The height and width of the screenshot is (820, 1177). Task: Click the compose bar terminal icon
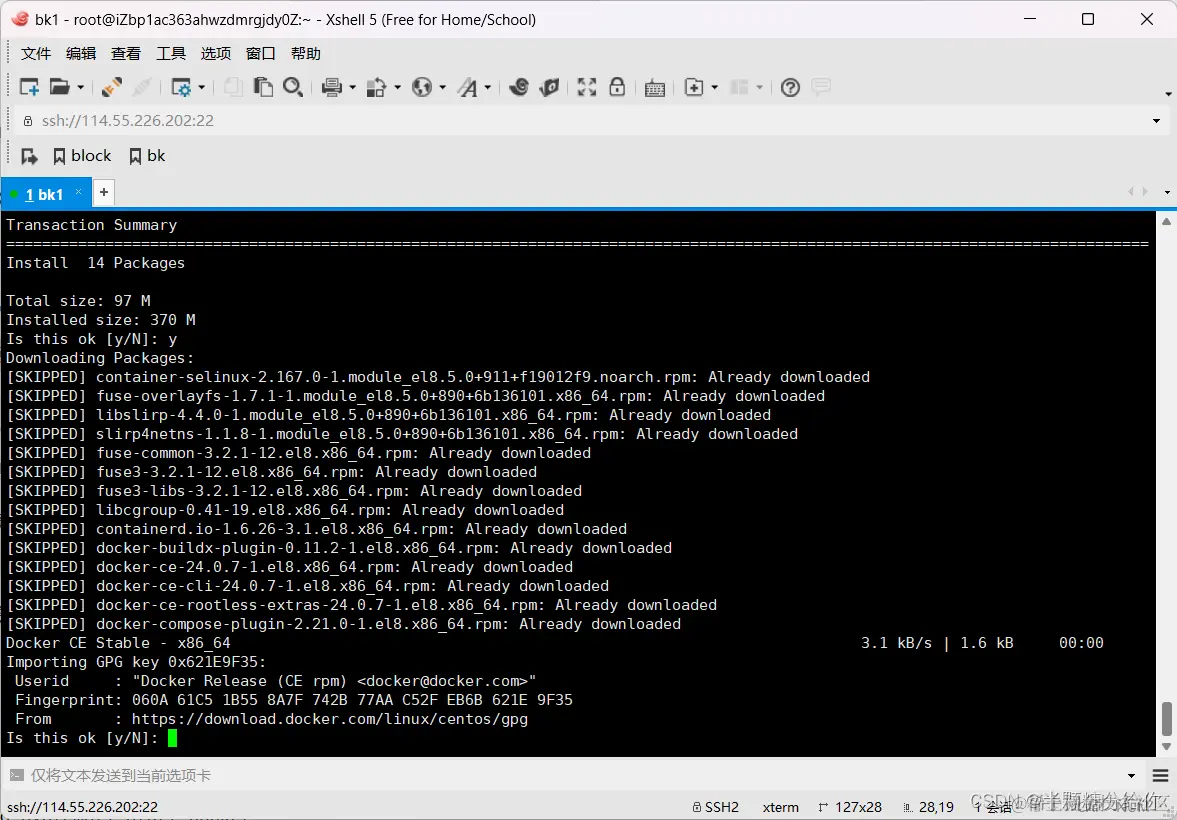[x=16, y=776]
